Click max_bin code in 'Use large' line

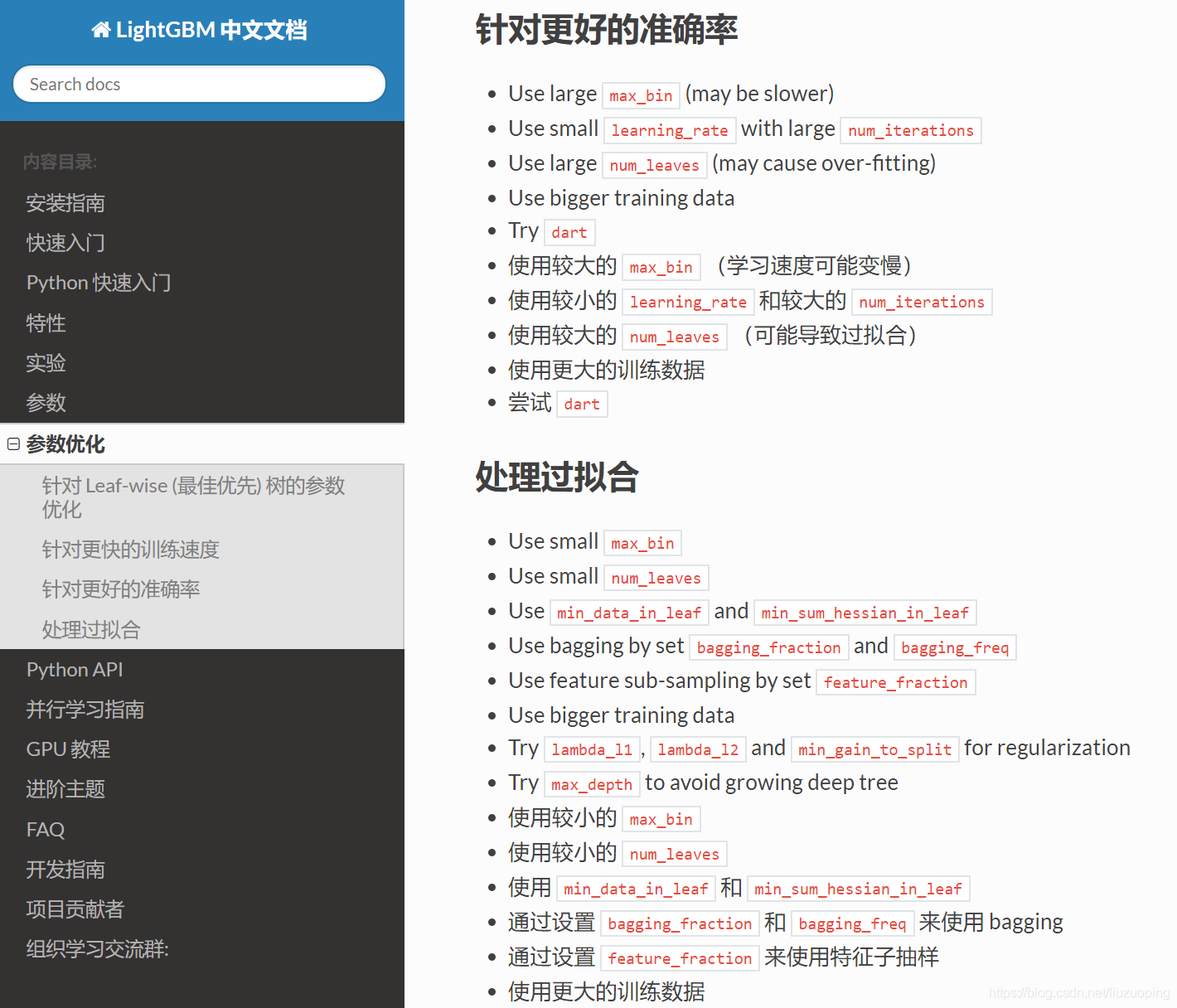click(x=641, y=95)
